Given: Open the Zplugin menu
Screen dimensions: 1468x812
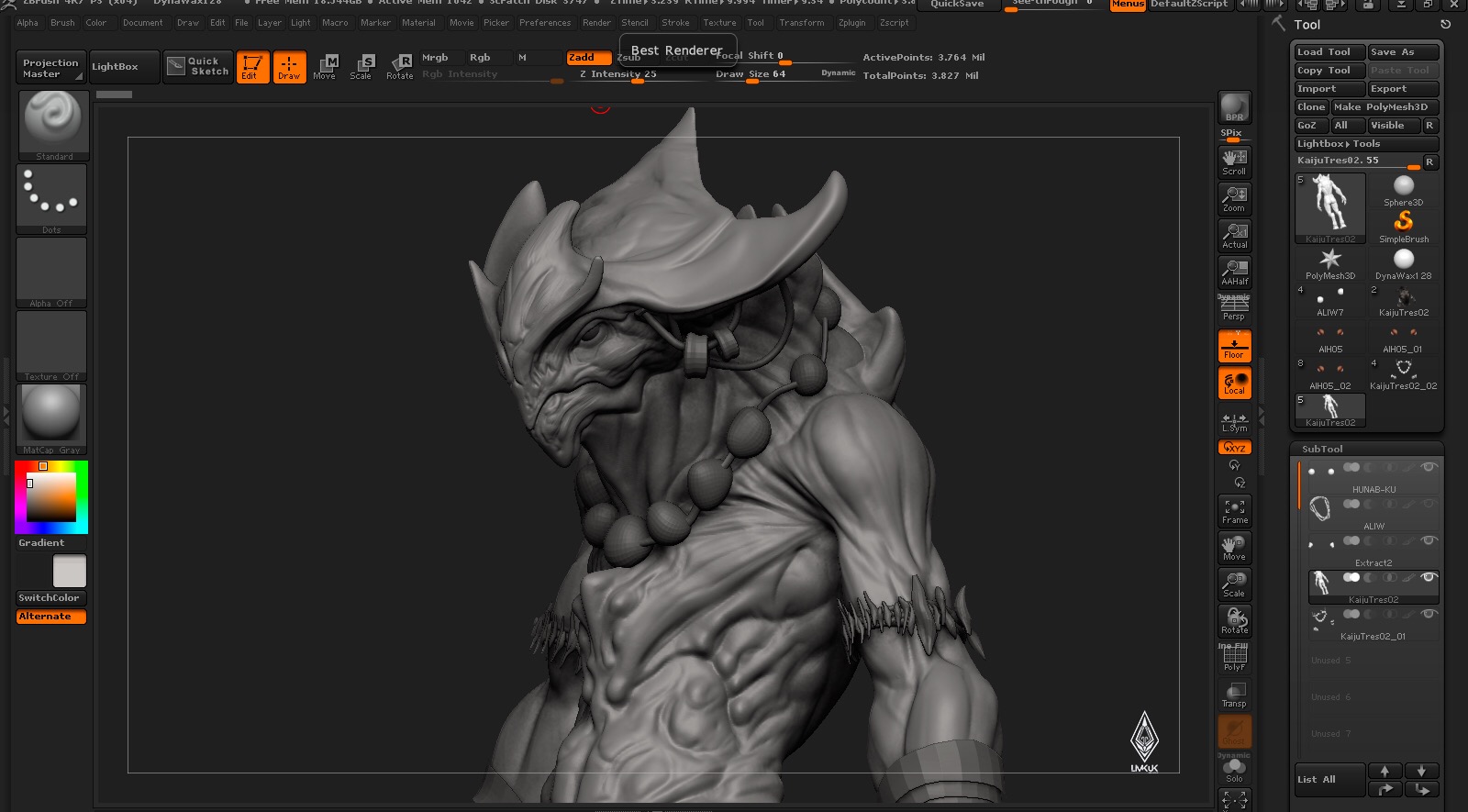Looking at the screenshot, I should pyautogui.click(x=851, y=23).
